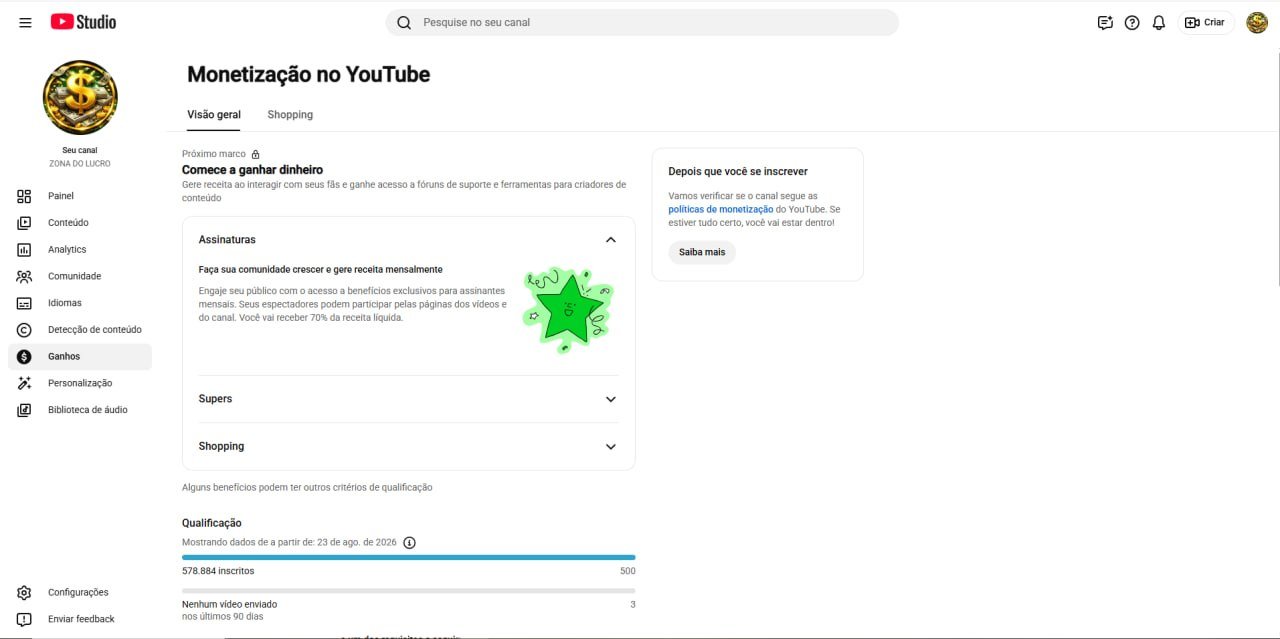
Task: Open the notifications bell
Action: [1159, 22]
